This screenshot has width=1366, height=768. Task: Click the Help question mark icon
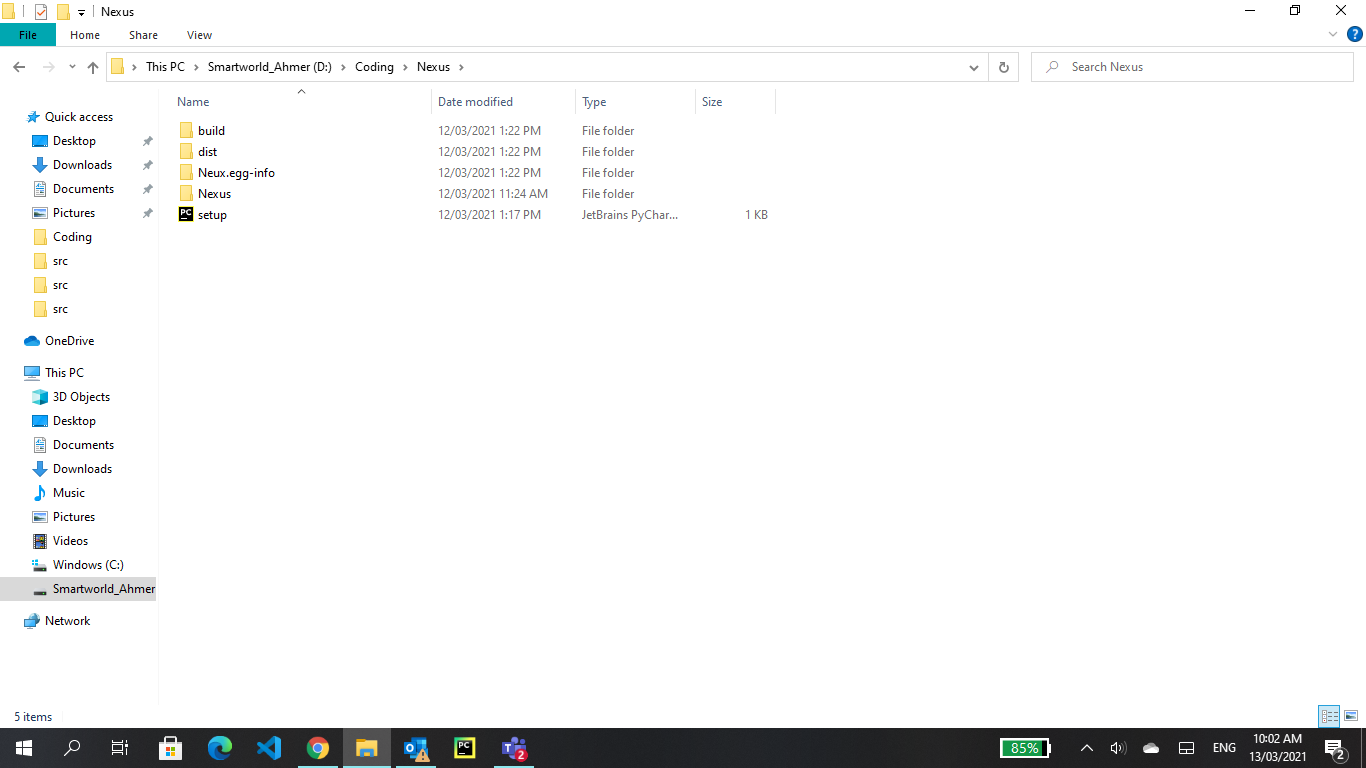point(1355,34)
